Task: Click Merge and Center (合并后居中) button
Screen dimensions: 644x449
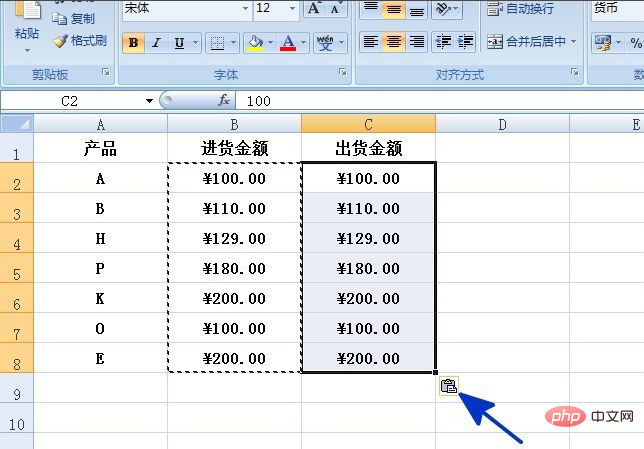Action: pyautogui.click(x=527, y=41)
